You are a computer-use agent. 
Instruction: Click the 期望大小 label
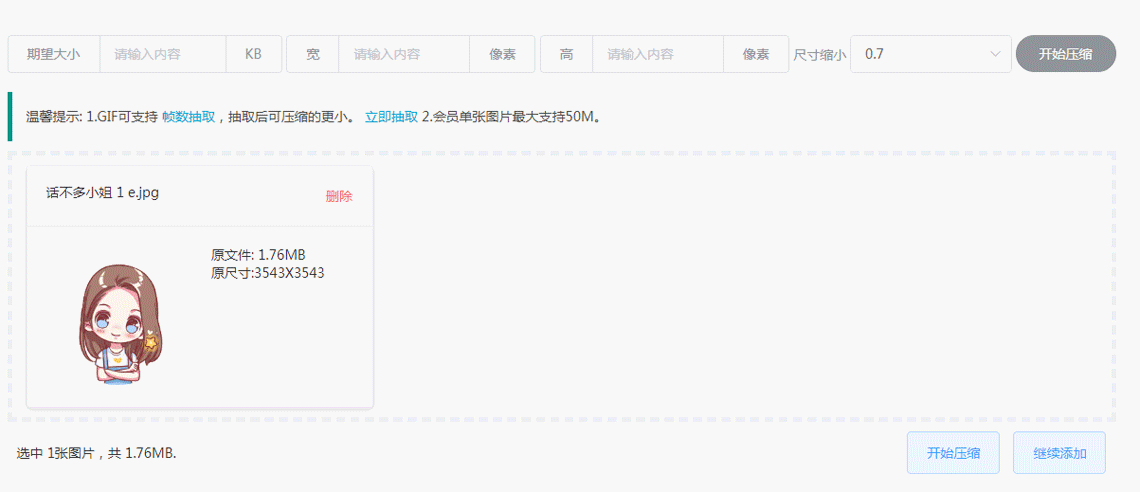click(54, 54)
